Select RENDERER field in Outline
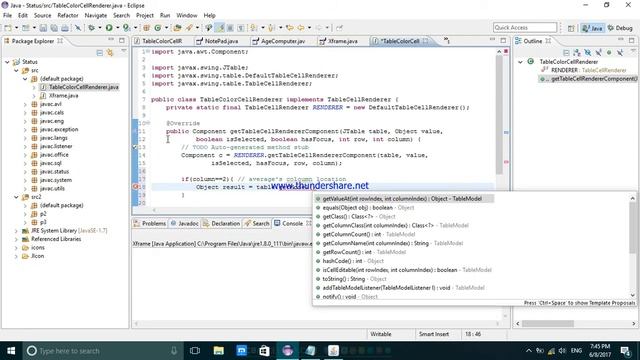This screenshot has width=640, height=360. pyautogui.click(x=584, y=70)
